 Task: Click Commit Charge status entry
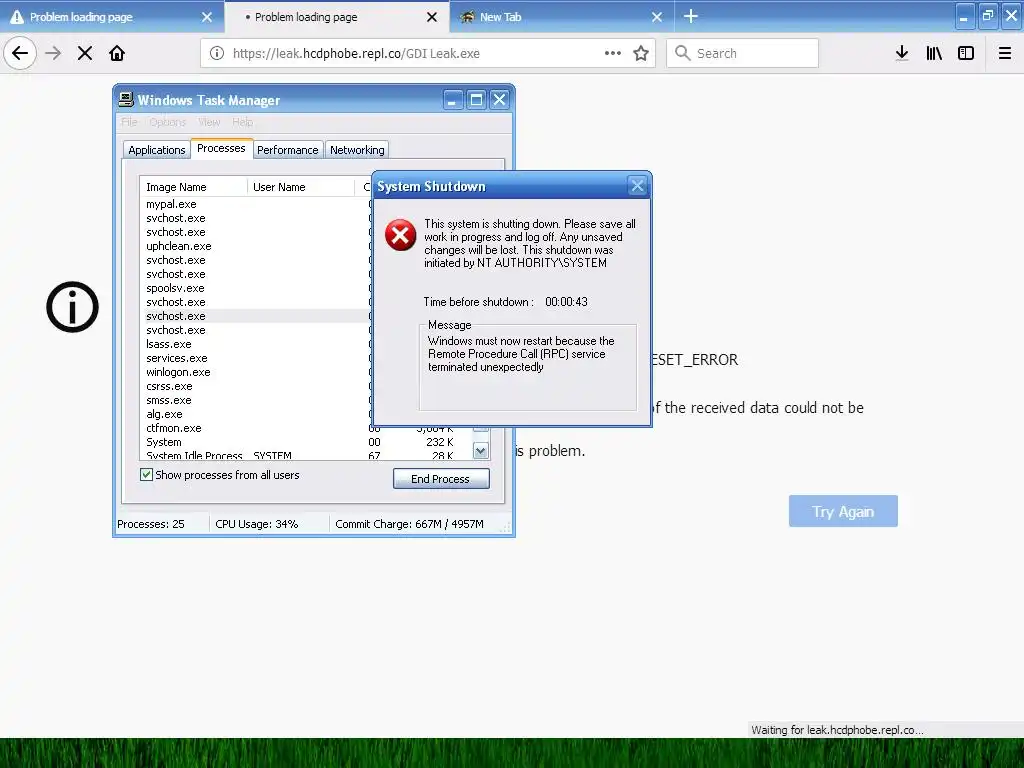point(409,524)
